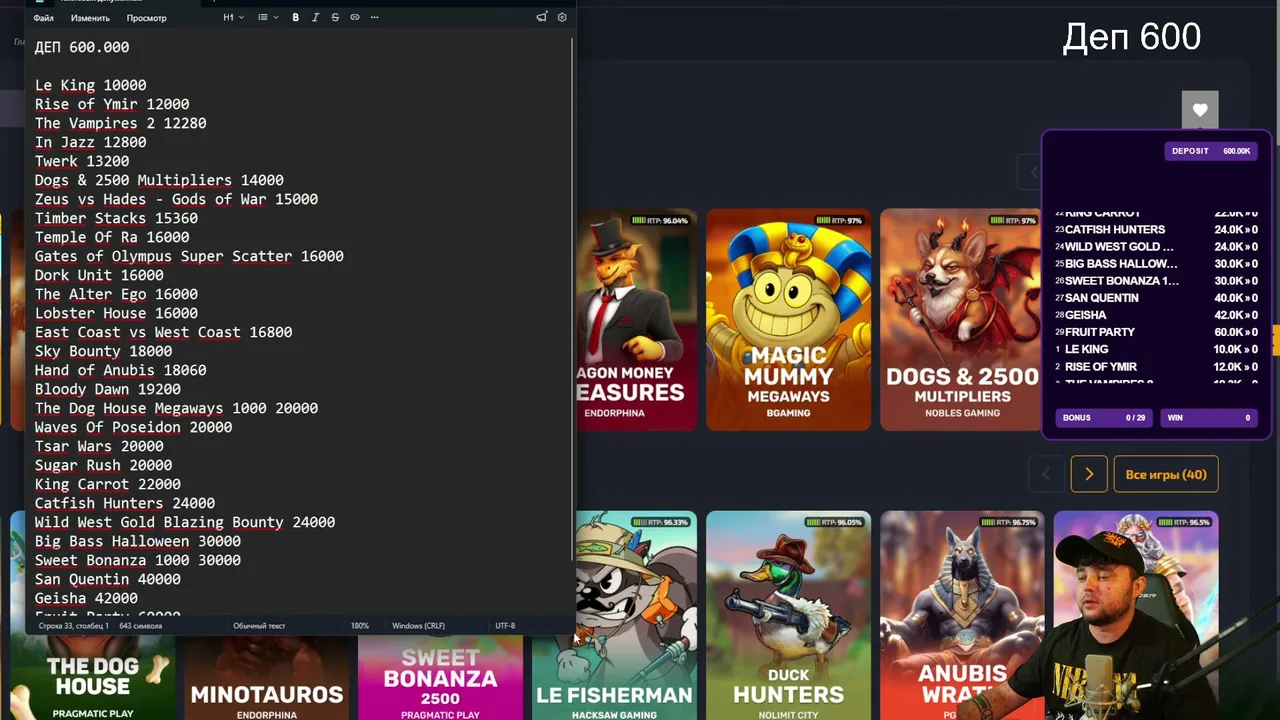The width and height of the screenshot is (1280, 720).
Task: Click the 'The Alter Ego 16000' line
Action: click(x=116, y=294)
